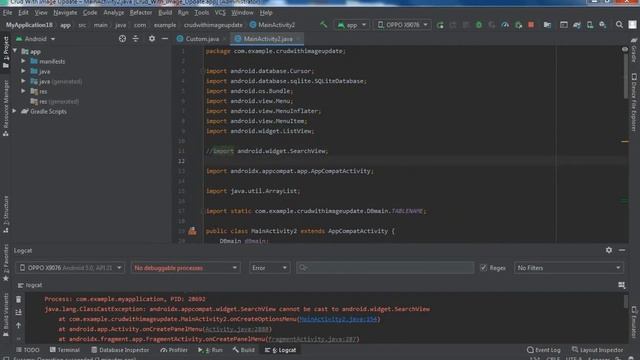Open the app run configuration dropdown

pyautogui.click(x=351, y=25)
